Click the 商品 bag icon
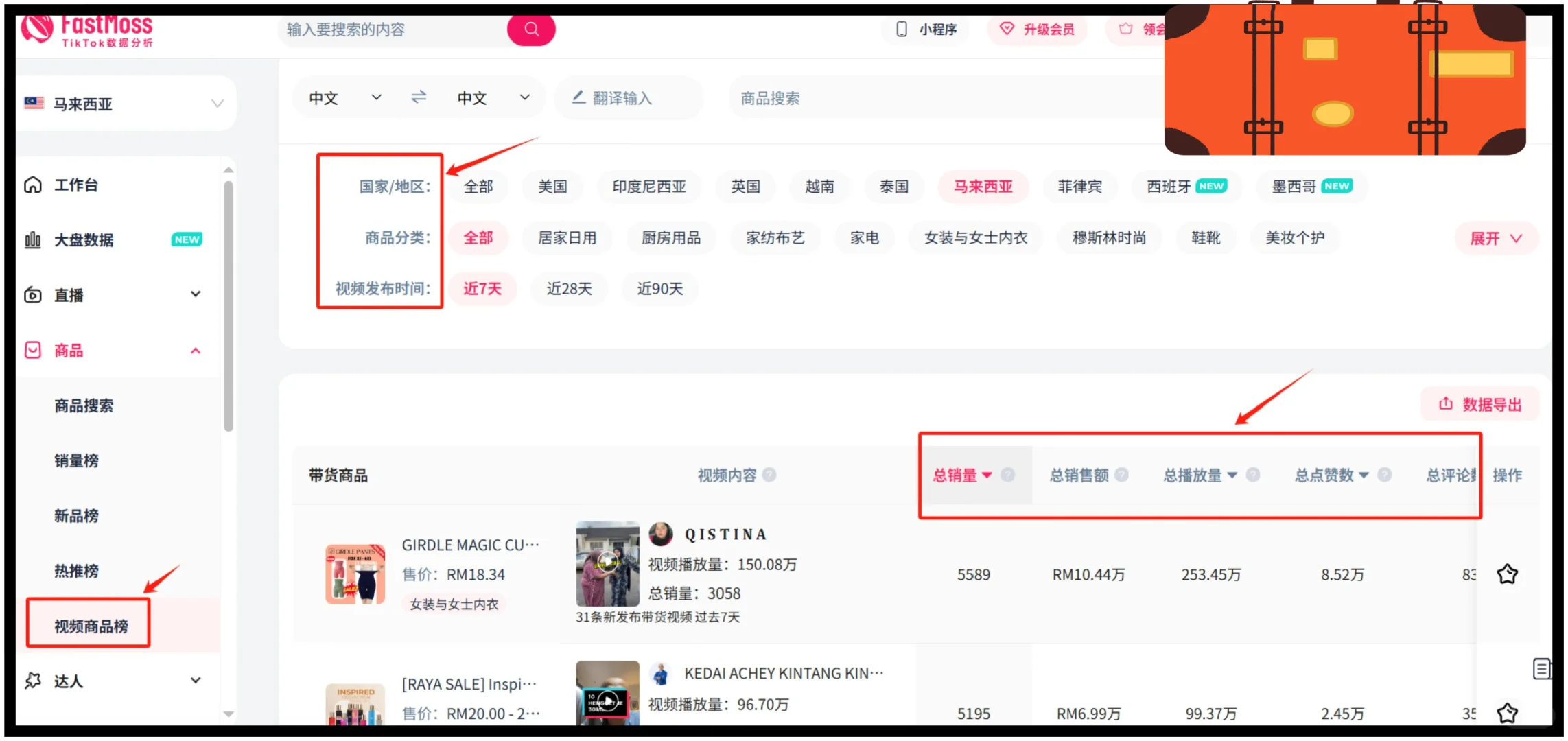The image size is (1568, 741). tap(33, 350)
